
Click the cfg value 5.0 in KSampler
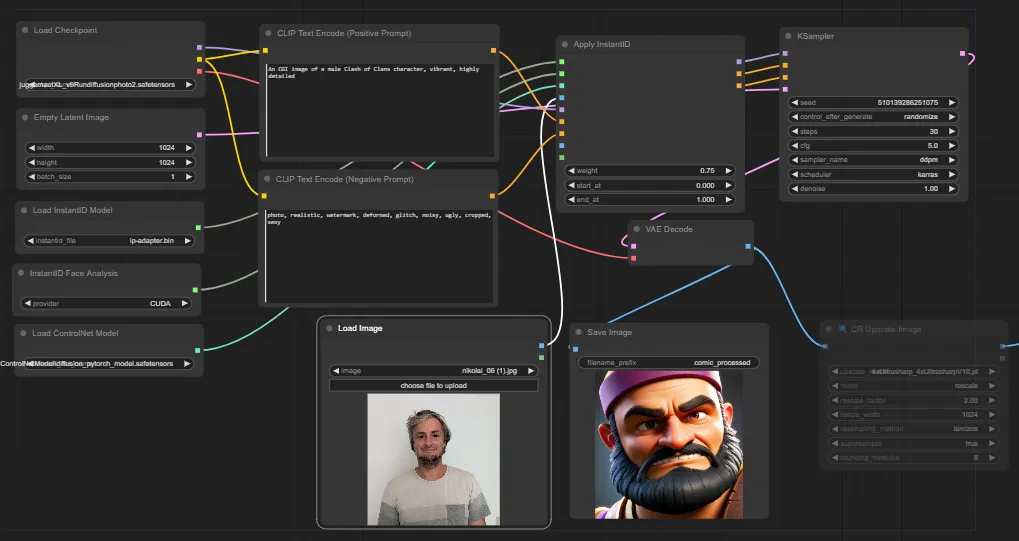click(x=933, y=146)
